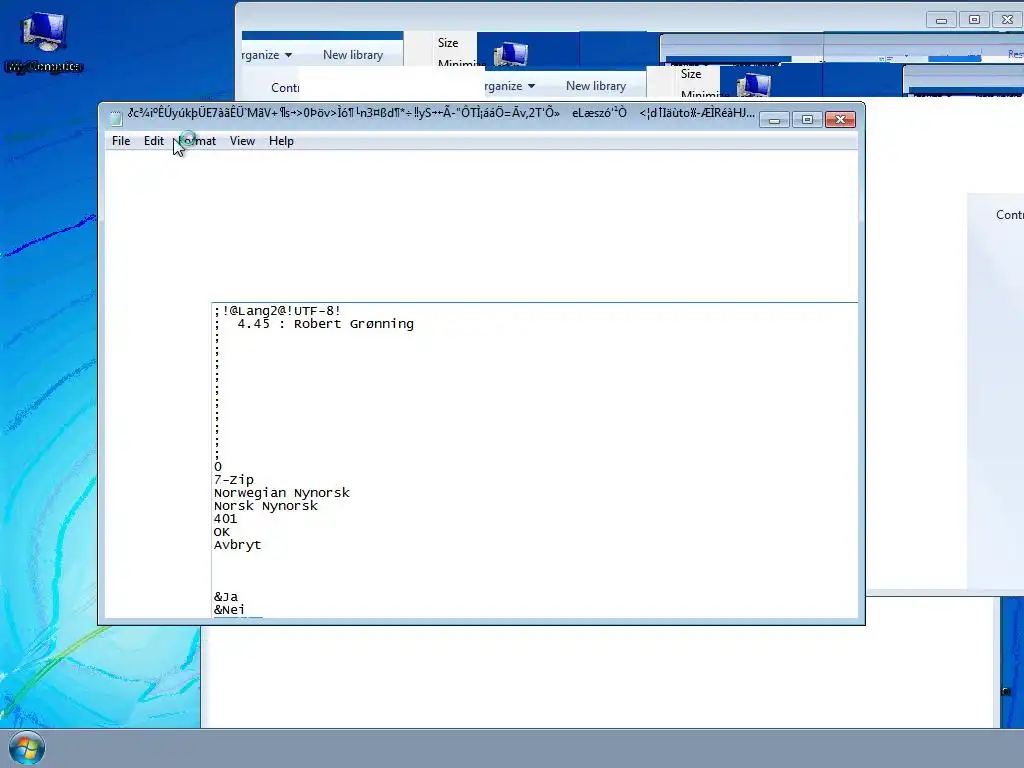Click the Notepad document icon in title bar

(x=116, y=118)
